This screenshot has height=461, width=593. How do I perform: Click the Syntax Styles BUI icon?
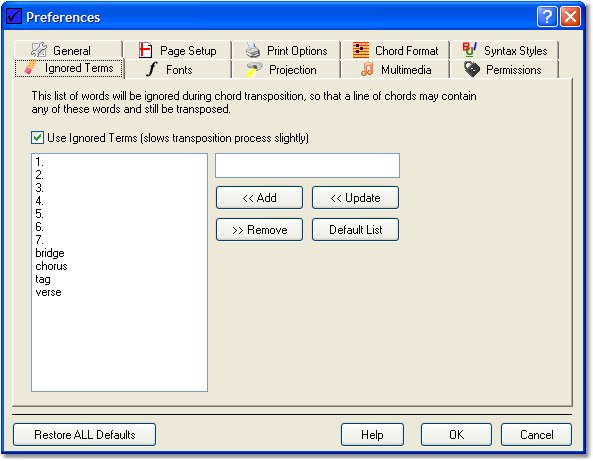pos(469,49)
